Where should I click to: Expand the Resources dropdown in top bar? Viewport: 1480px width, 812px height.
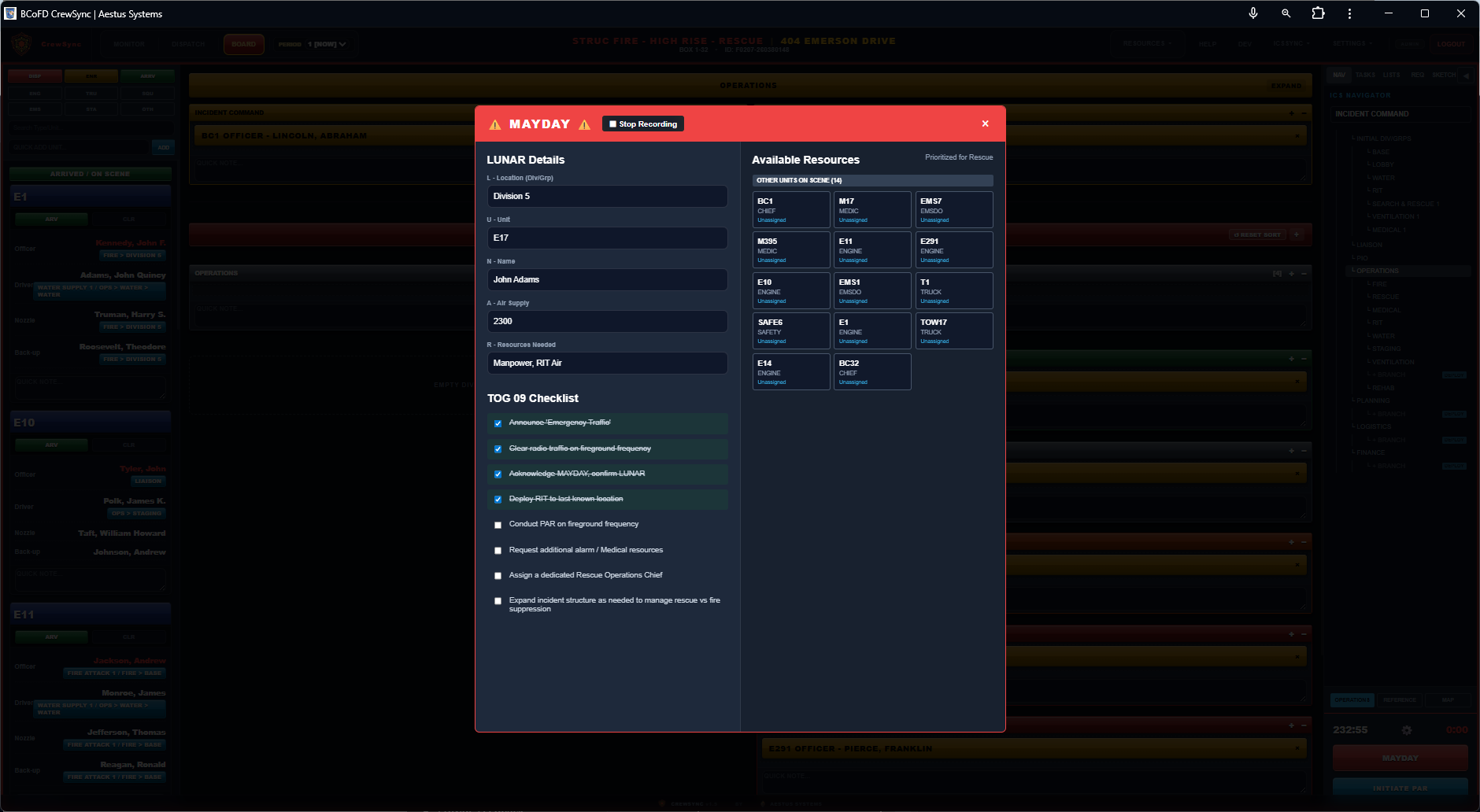click(x=1147, y=44)
